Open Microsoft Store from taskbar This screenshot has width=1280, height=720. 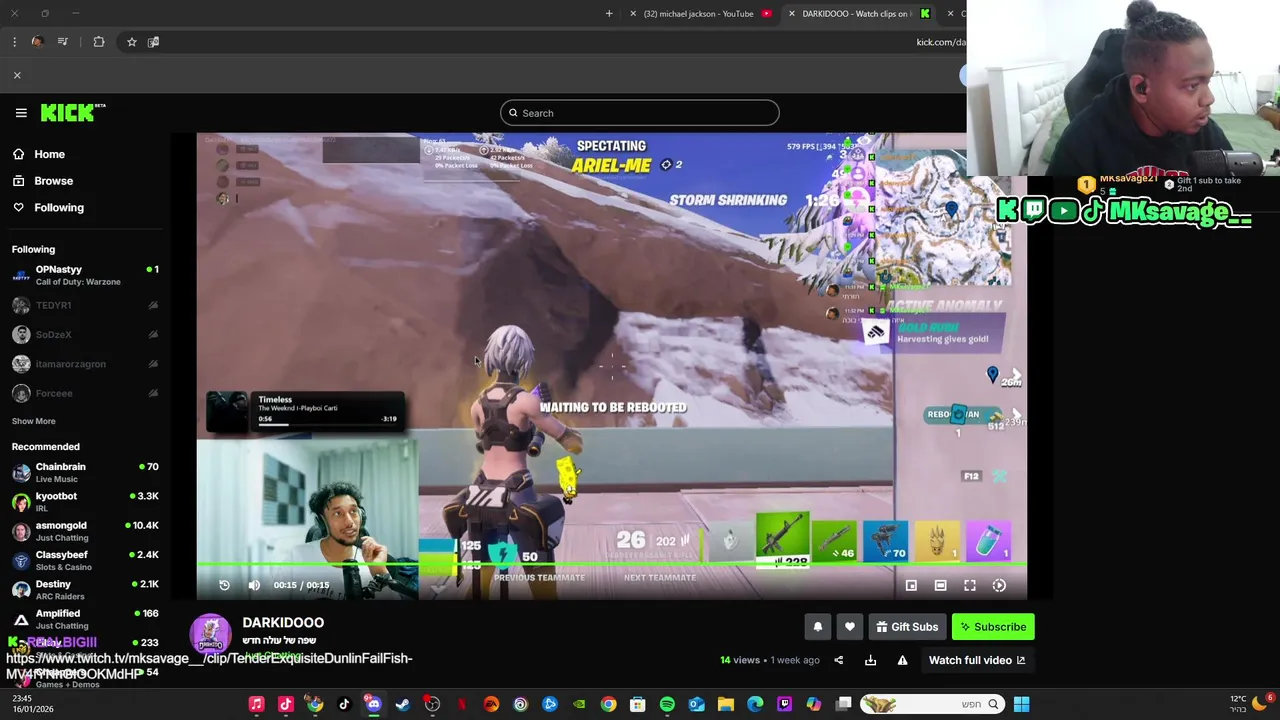click(x=638, y=705)
